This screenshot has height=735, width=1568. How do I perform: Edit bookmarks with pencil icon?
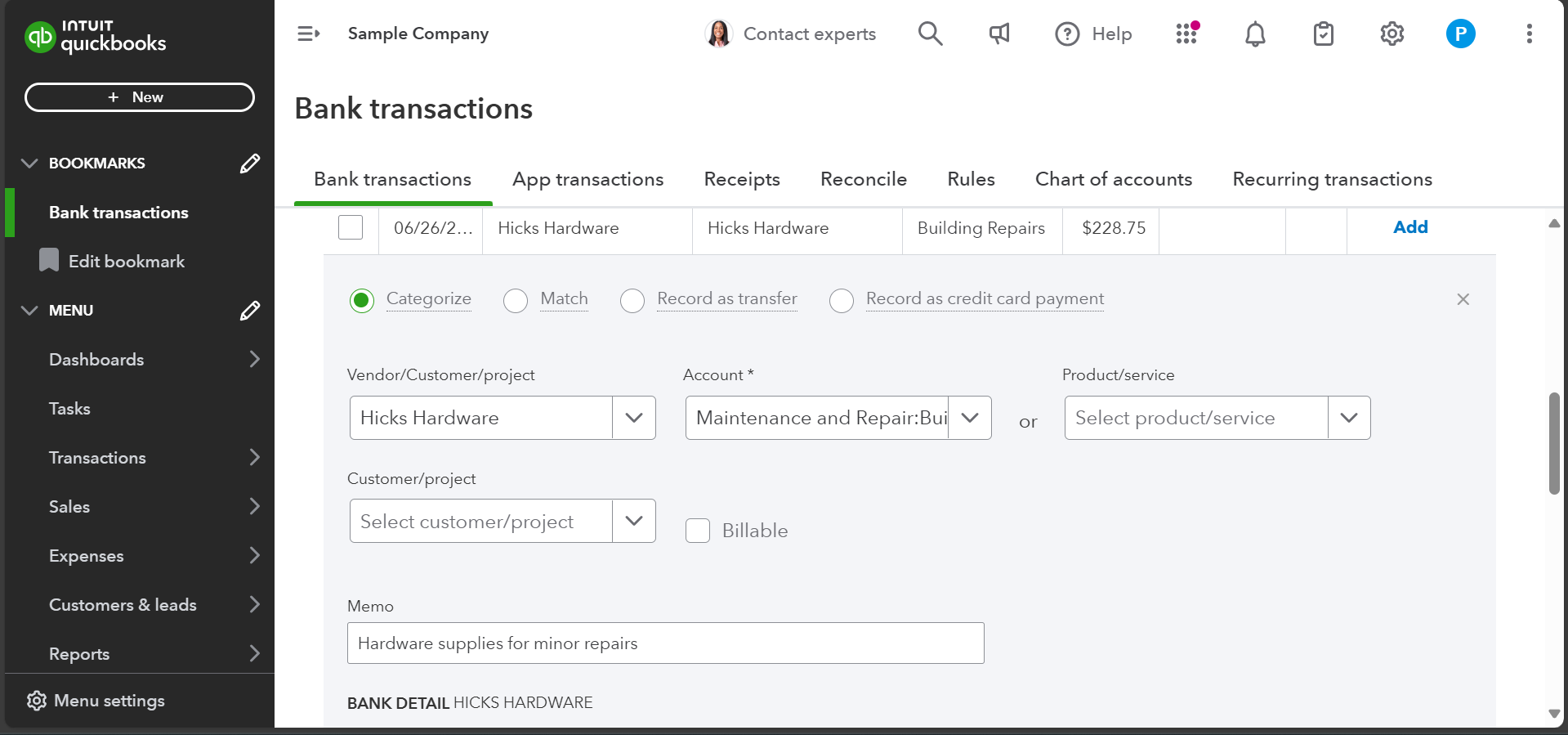(x=250, y=164)
